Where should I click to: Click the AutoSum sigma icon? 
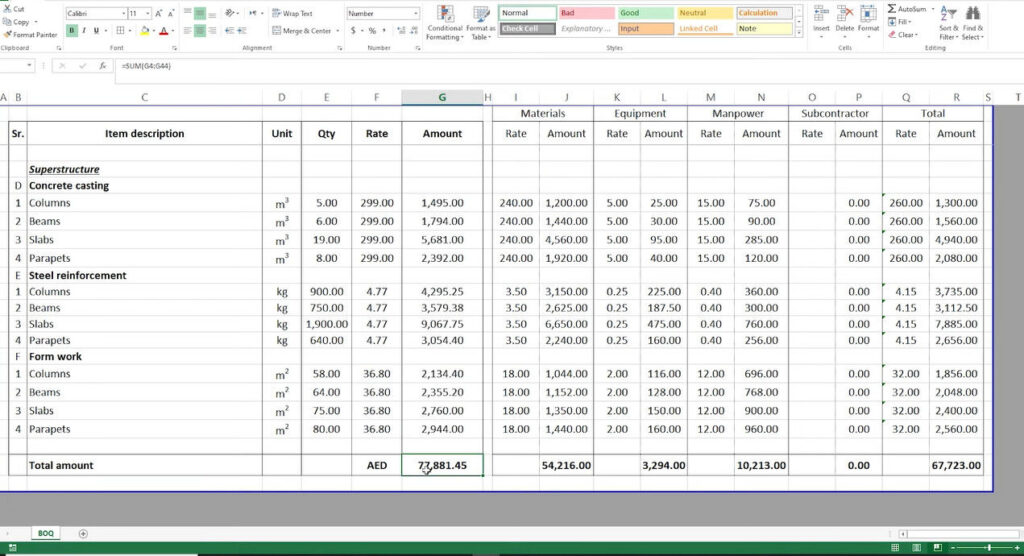(892, 9)
